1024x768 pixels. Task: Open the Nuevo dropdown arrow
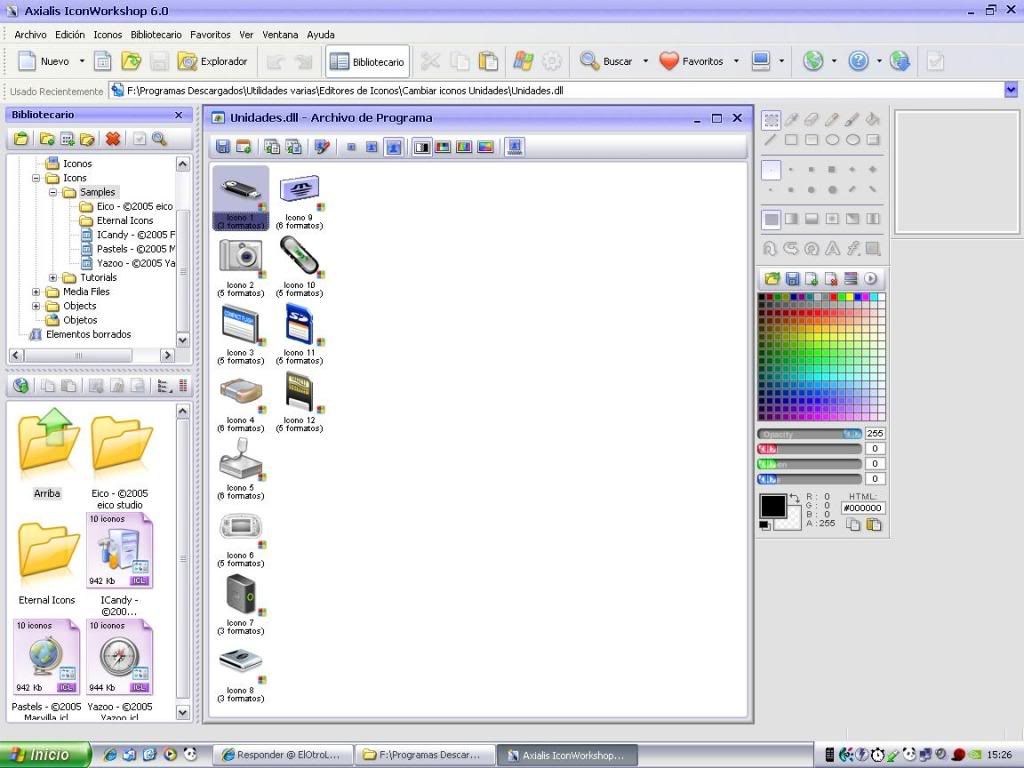tap(82, 61)
